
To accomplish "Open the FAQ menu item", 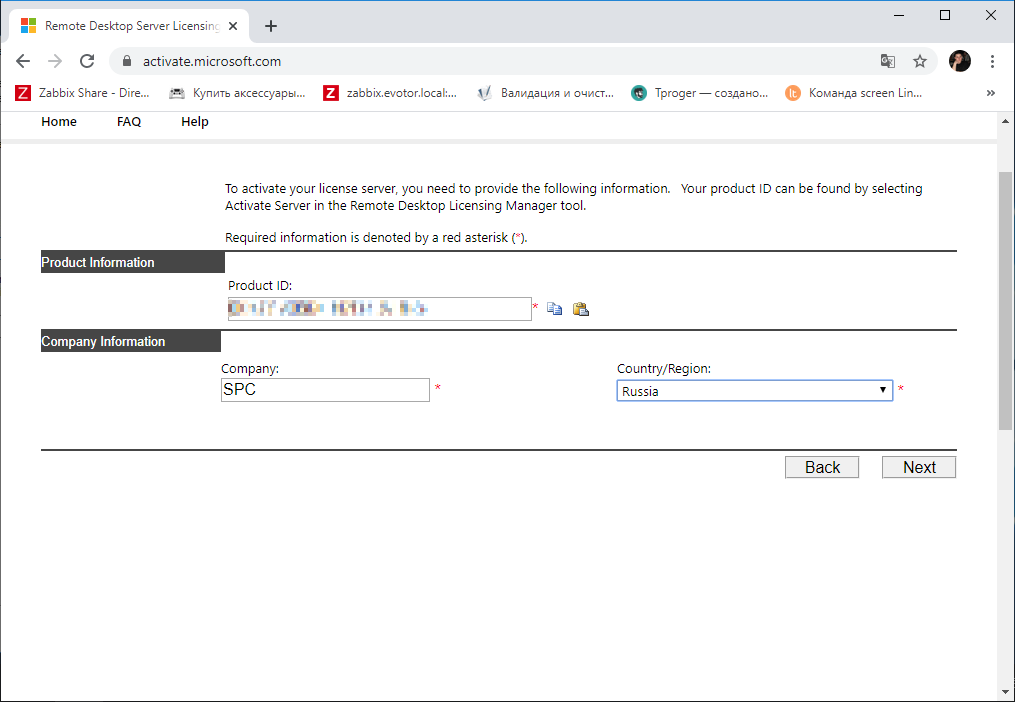I will pyautogui.click(x=129, y=122).
